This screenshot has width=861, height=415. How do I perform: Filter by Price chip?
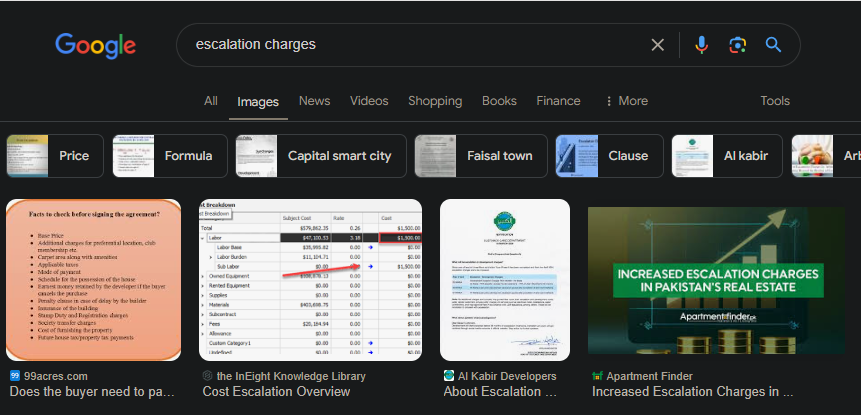(x=55, y=156)
